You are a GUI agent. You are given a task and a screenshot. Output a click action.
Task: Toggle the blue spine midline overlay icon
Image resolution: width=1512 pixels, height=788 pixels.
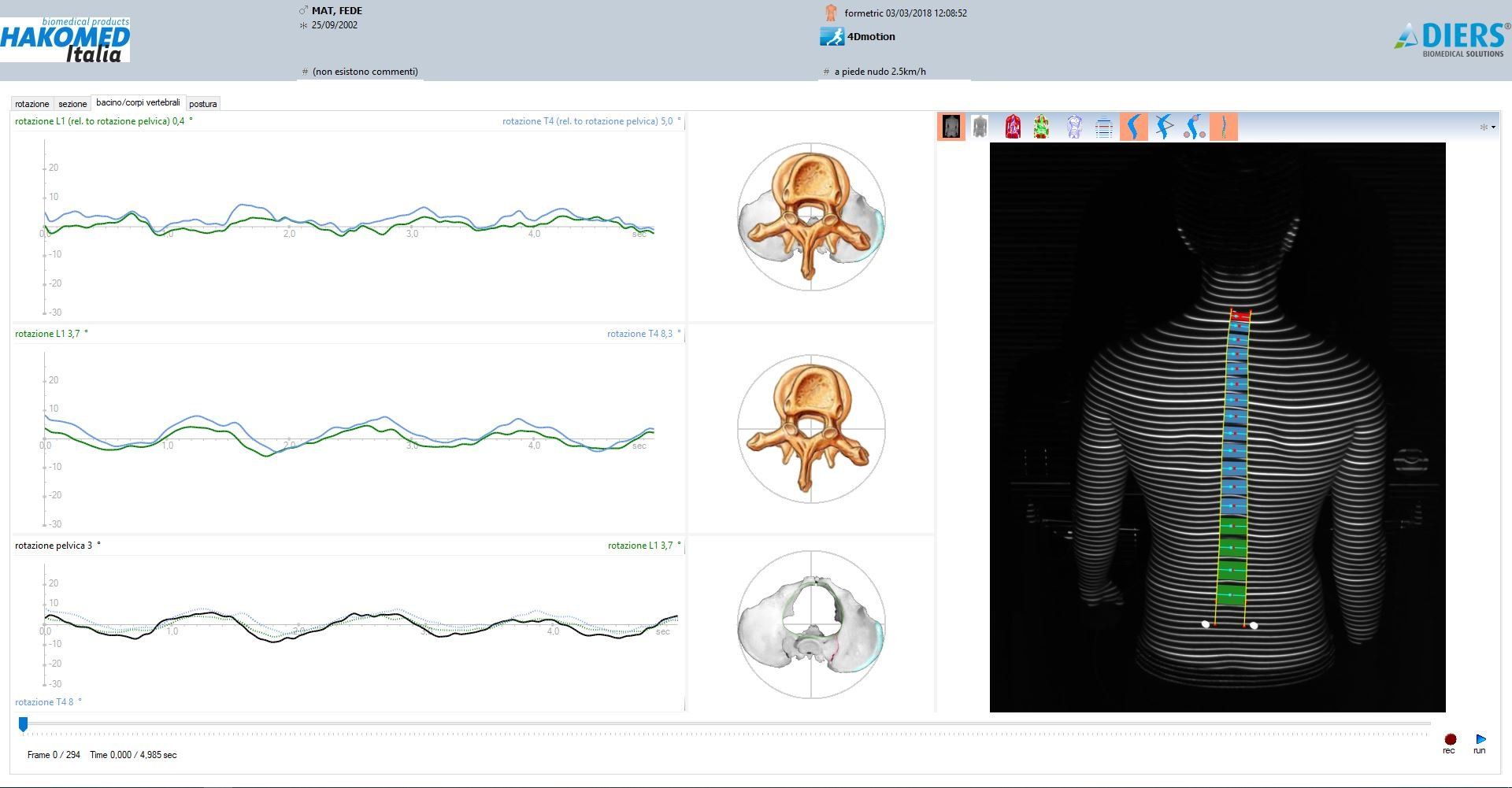point(1134,127)
